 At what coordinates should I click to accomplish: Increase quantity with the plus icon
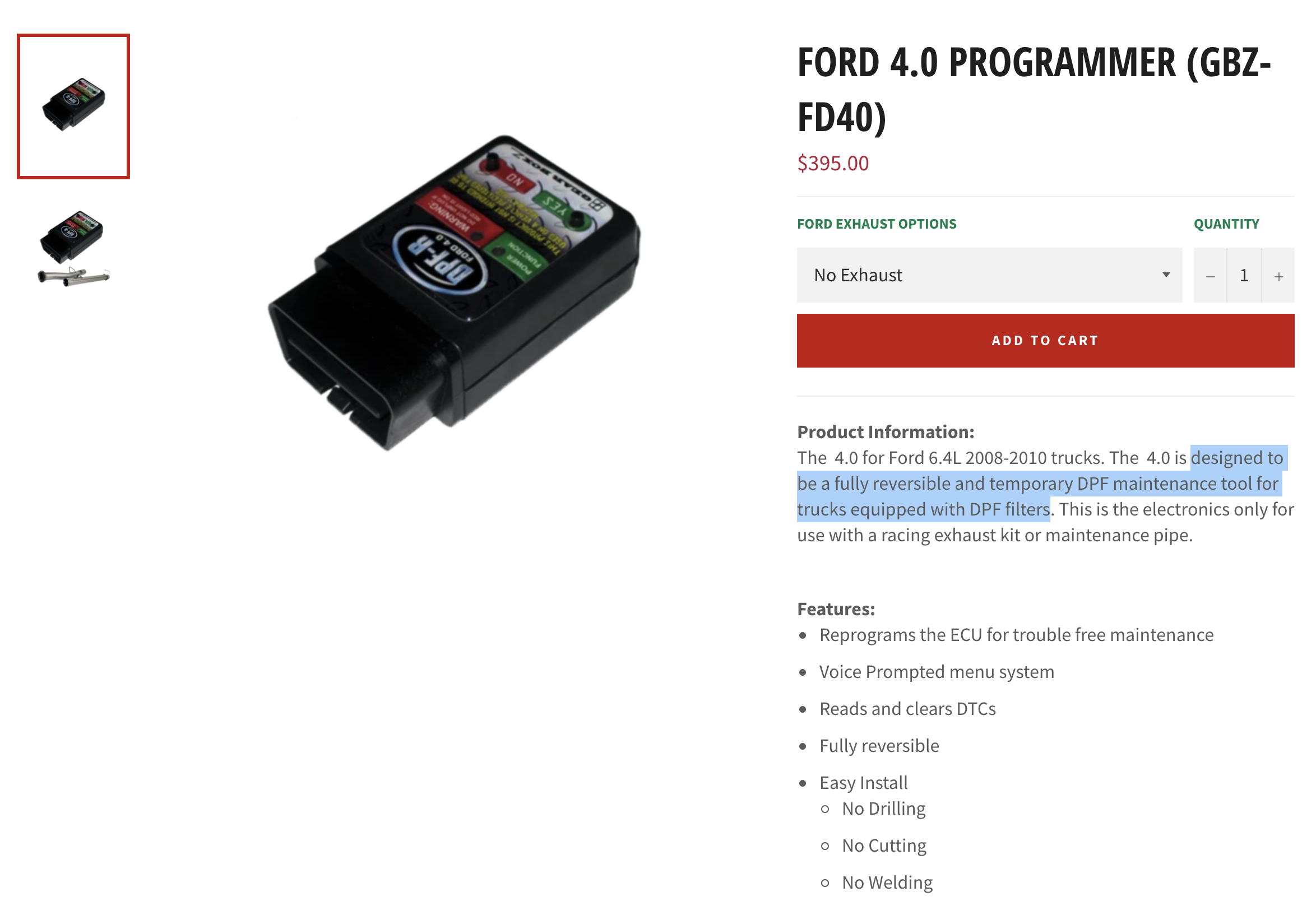(x=1278, y=276)
